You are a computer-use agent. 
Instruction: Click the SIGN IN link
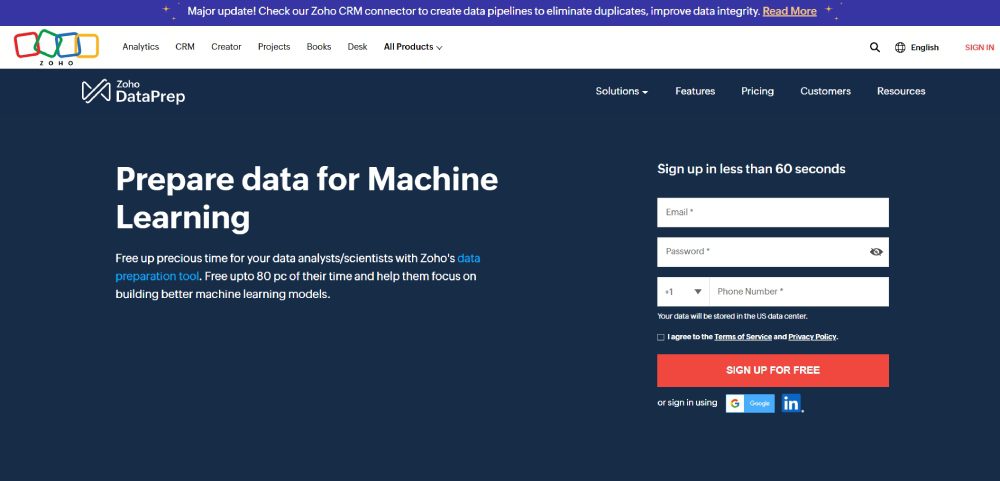click(x=979, y=47)
